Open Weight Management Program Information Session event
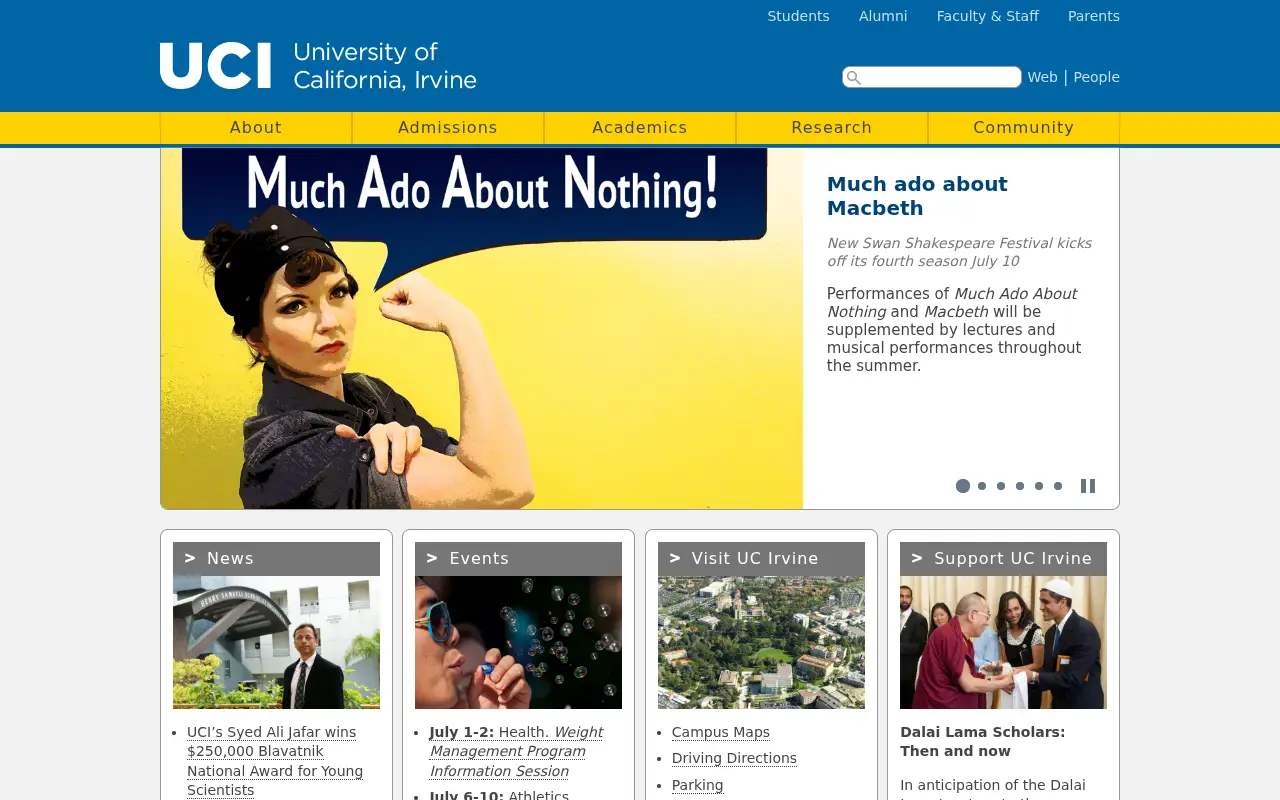The image size is (1280, 800). click(516, 752)
